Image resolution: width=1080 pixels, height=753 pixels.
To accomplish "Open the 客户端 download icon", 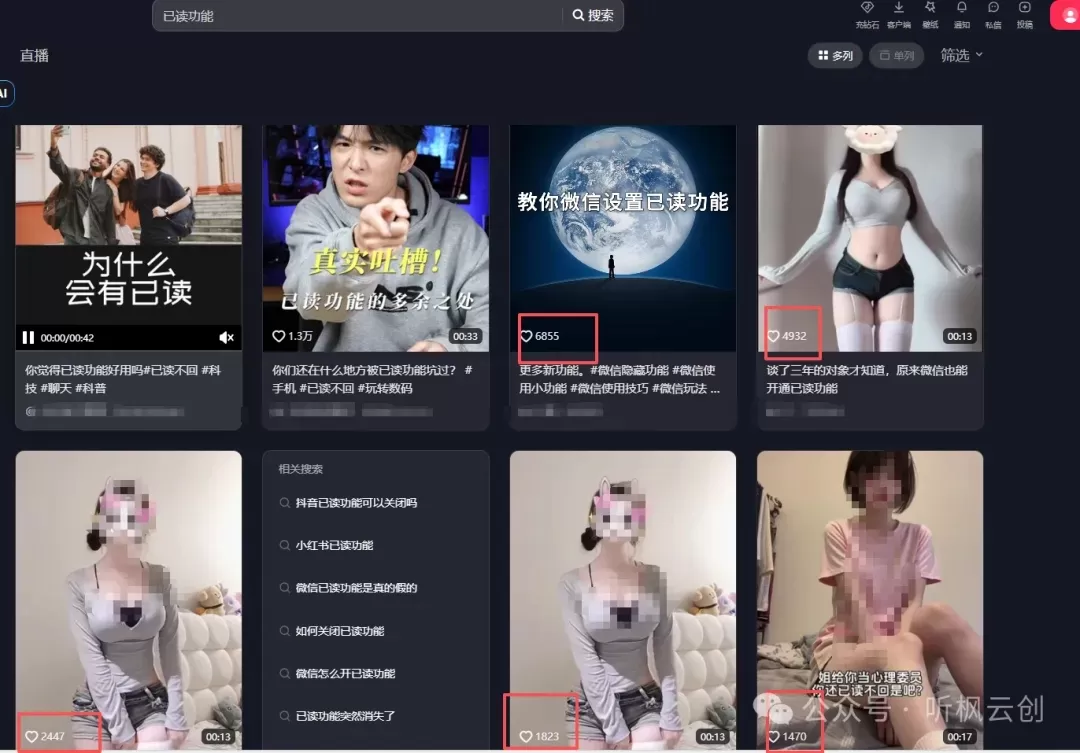I will click(898, 9).
